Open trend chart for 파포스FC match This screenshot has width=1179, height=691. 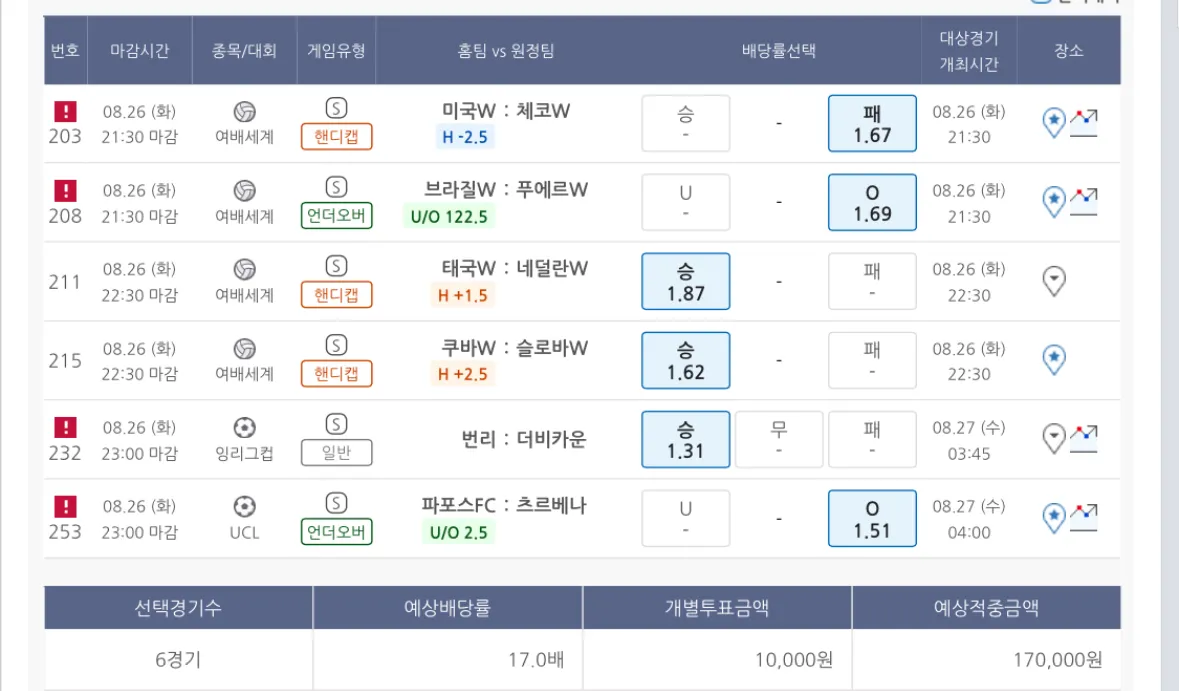tap(1083, 517)
